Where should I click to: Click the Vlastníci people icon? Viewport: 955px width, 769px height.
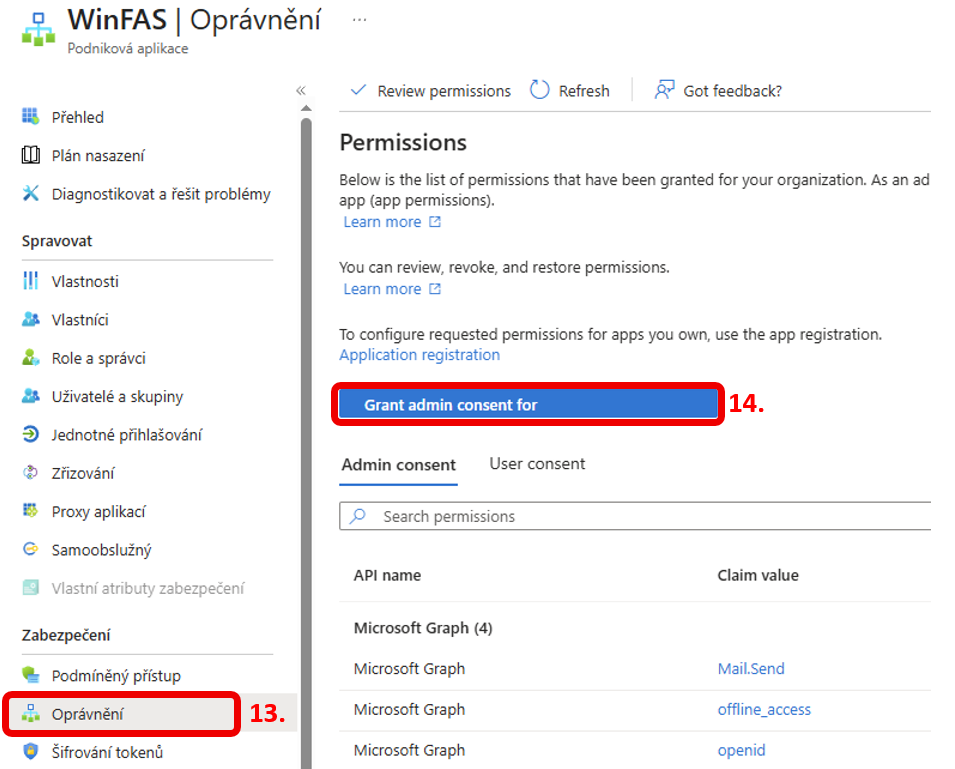point(31,320)
